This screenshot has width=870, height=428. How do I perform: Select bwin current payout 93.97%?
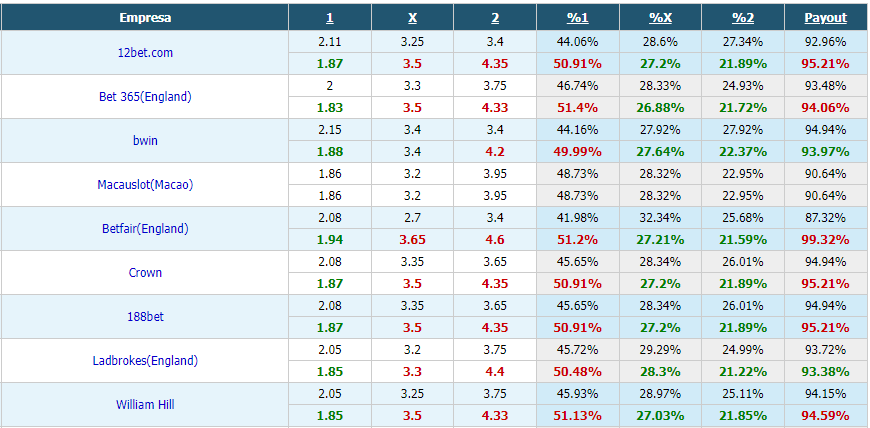point(826,152)
